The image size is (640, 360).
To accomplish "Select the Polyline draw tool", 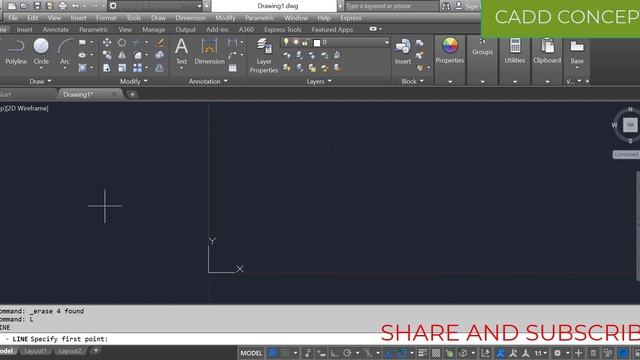I will point(16,52).
